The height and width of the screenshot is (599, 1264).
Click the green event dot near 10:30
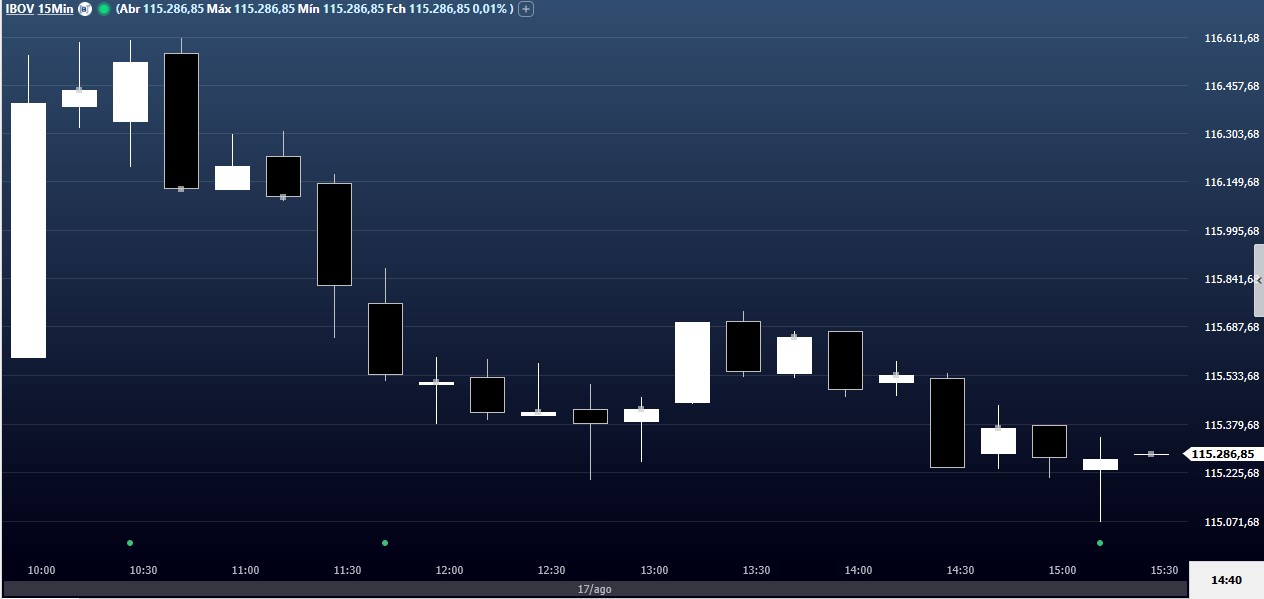pyautogui.click(x=130, y=543)
